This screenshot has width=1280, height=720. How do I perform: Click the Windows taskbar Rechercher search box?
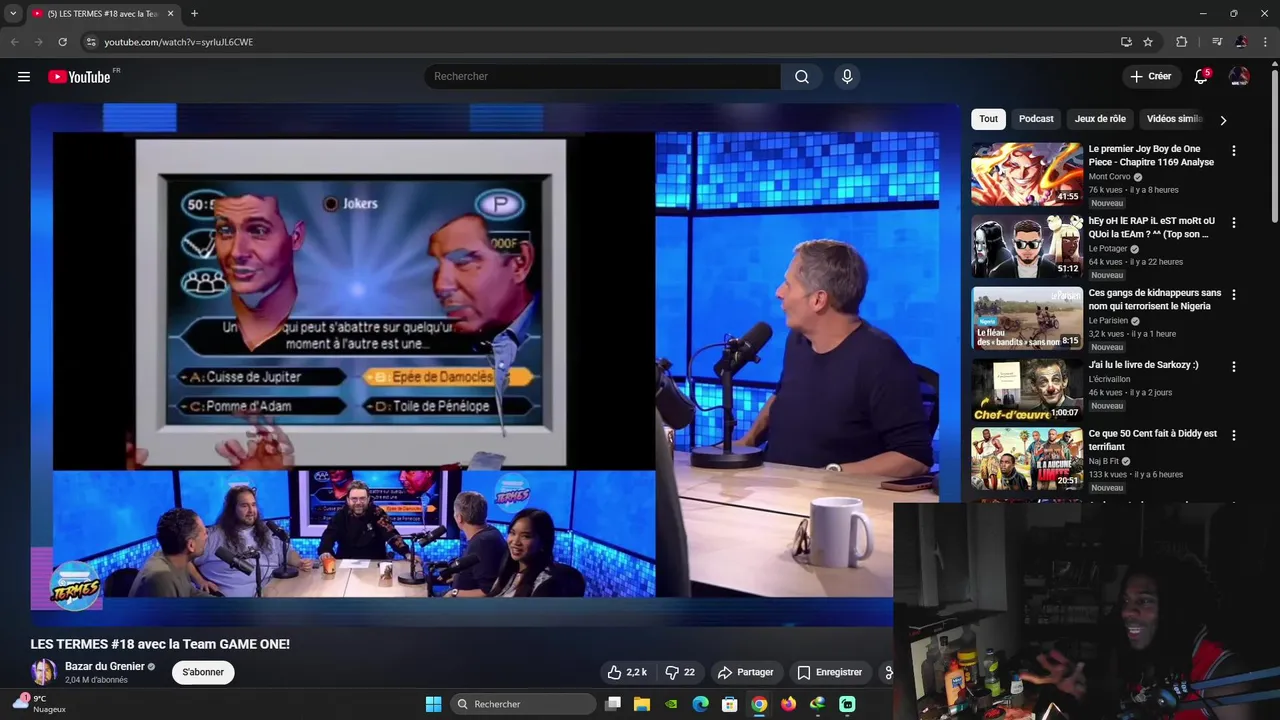coord(523,704)
